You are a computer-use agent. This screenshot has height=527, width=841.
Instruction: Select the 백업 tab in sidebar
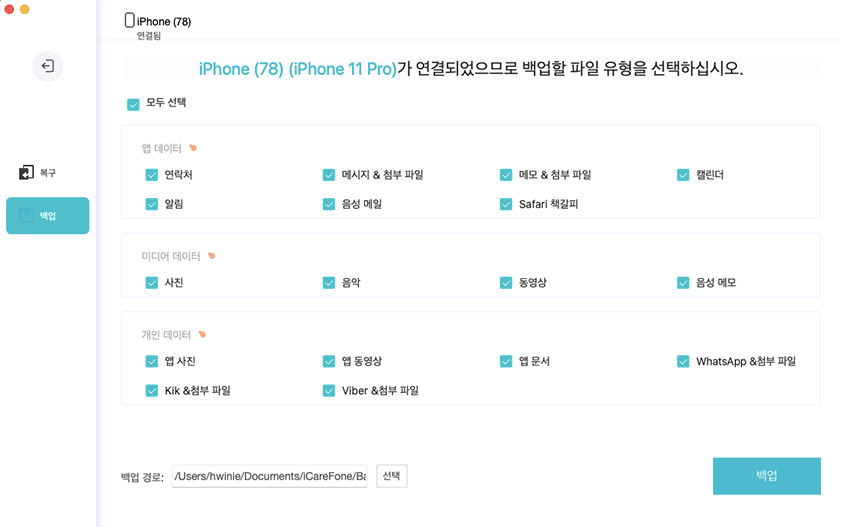point(47,215)
